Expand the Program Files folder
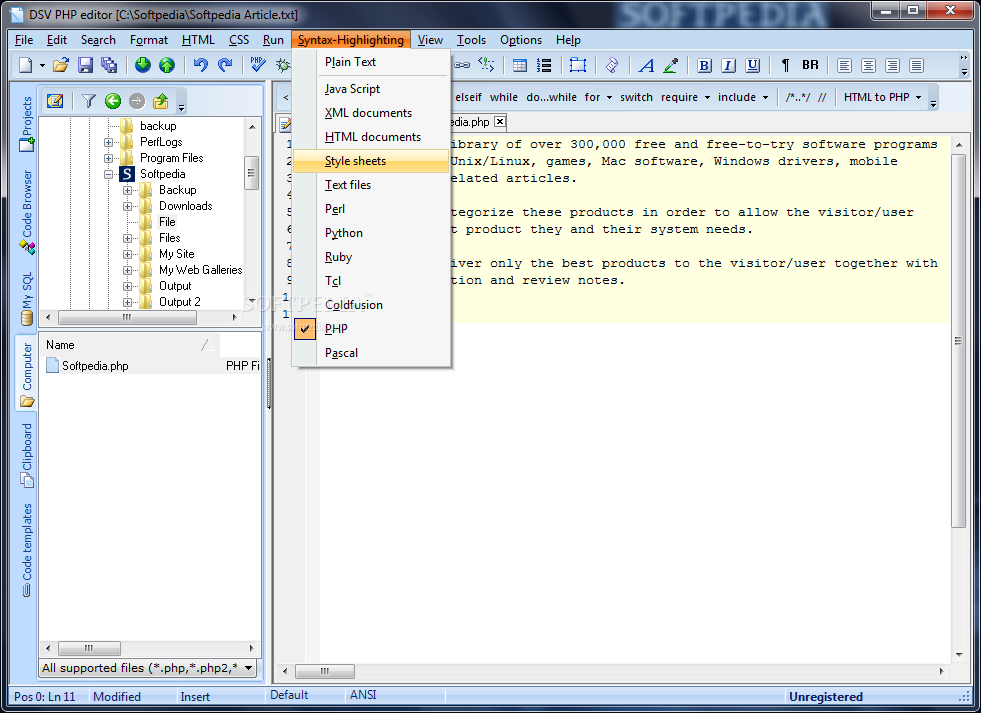The width and height of the screenshot is (981, 713). pyautogui.click(x=108, y=158)
